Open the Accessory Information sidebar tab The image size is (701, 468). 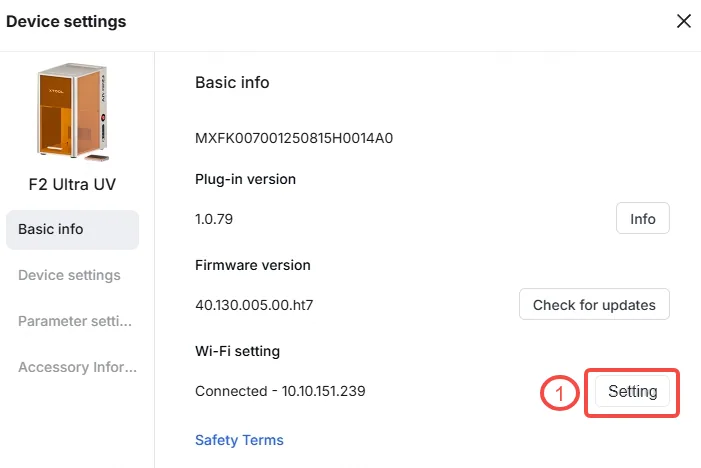[77, 367]
